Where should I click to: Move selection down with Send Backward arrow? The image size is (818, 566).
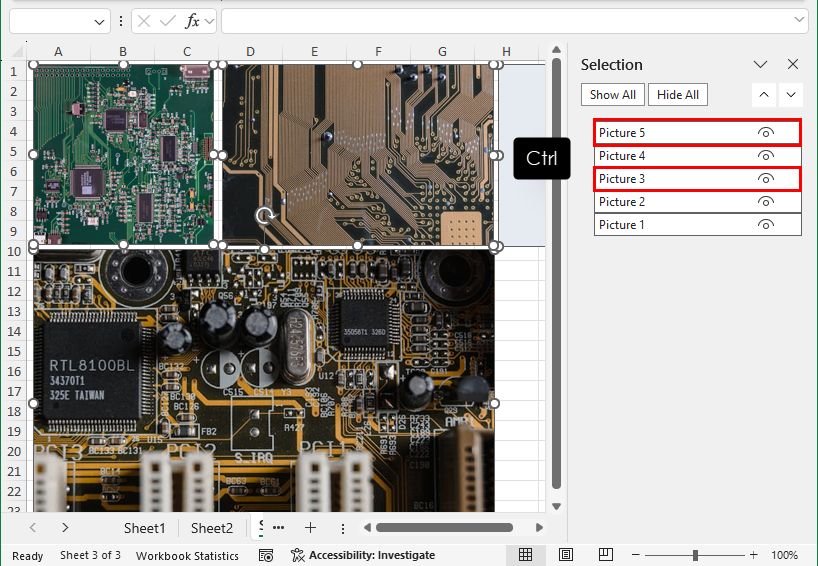(x=791, y=94)
